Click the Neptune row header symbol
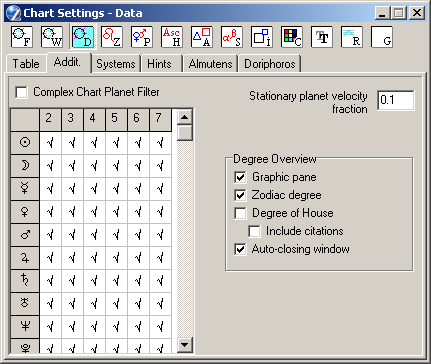The image size is (431, 364). click(25, 327)
